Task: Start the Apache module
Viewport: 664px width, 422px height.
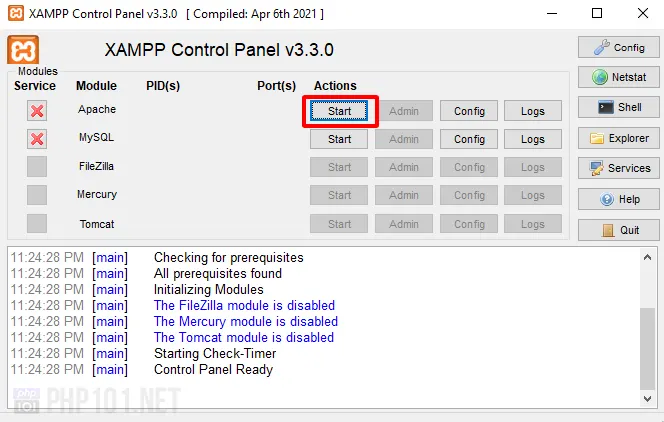Action: click(339, 111)
